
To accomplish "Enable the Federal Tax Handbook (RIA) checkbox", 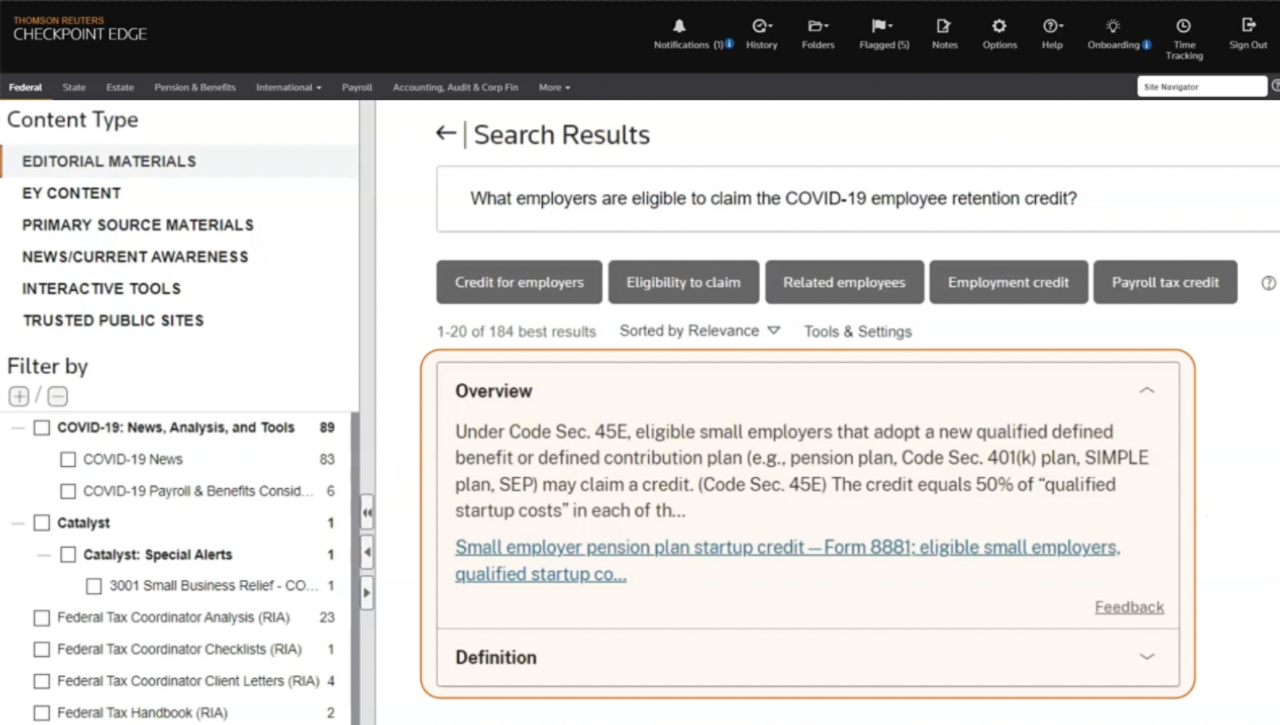I will [x=42, y=713].
